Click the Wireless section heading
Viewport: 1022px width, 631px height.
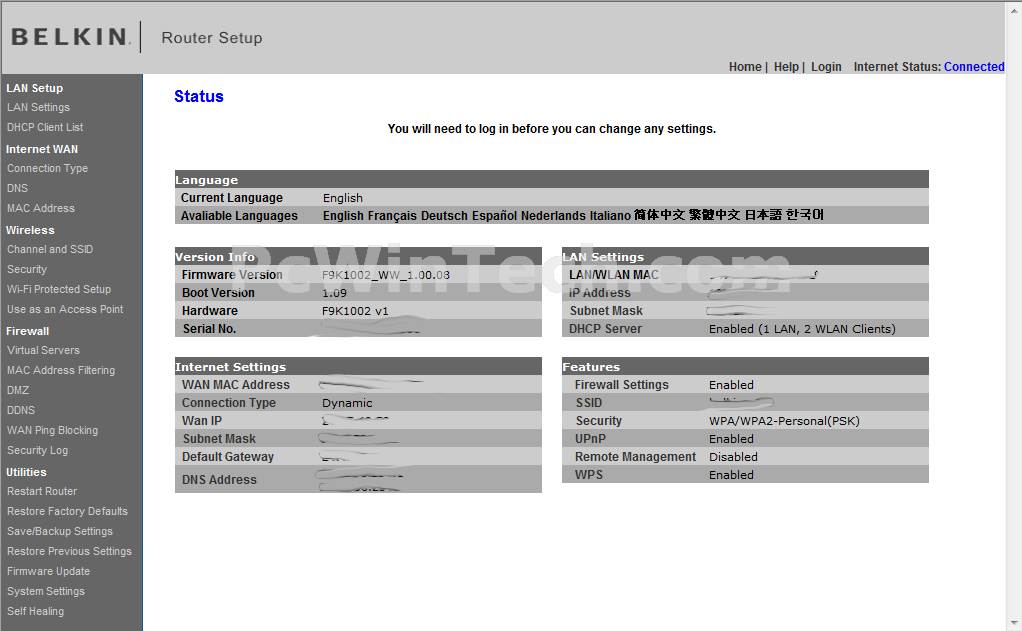(x=30, y=230)
